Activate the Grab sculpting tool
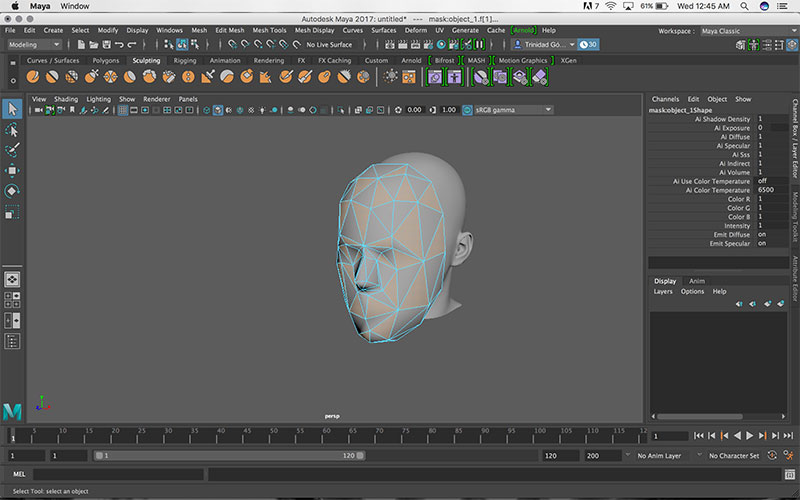Screen dimensions: 800x500 (91, 77)
